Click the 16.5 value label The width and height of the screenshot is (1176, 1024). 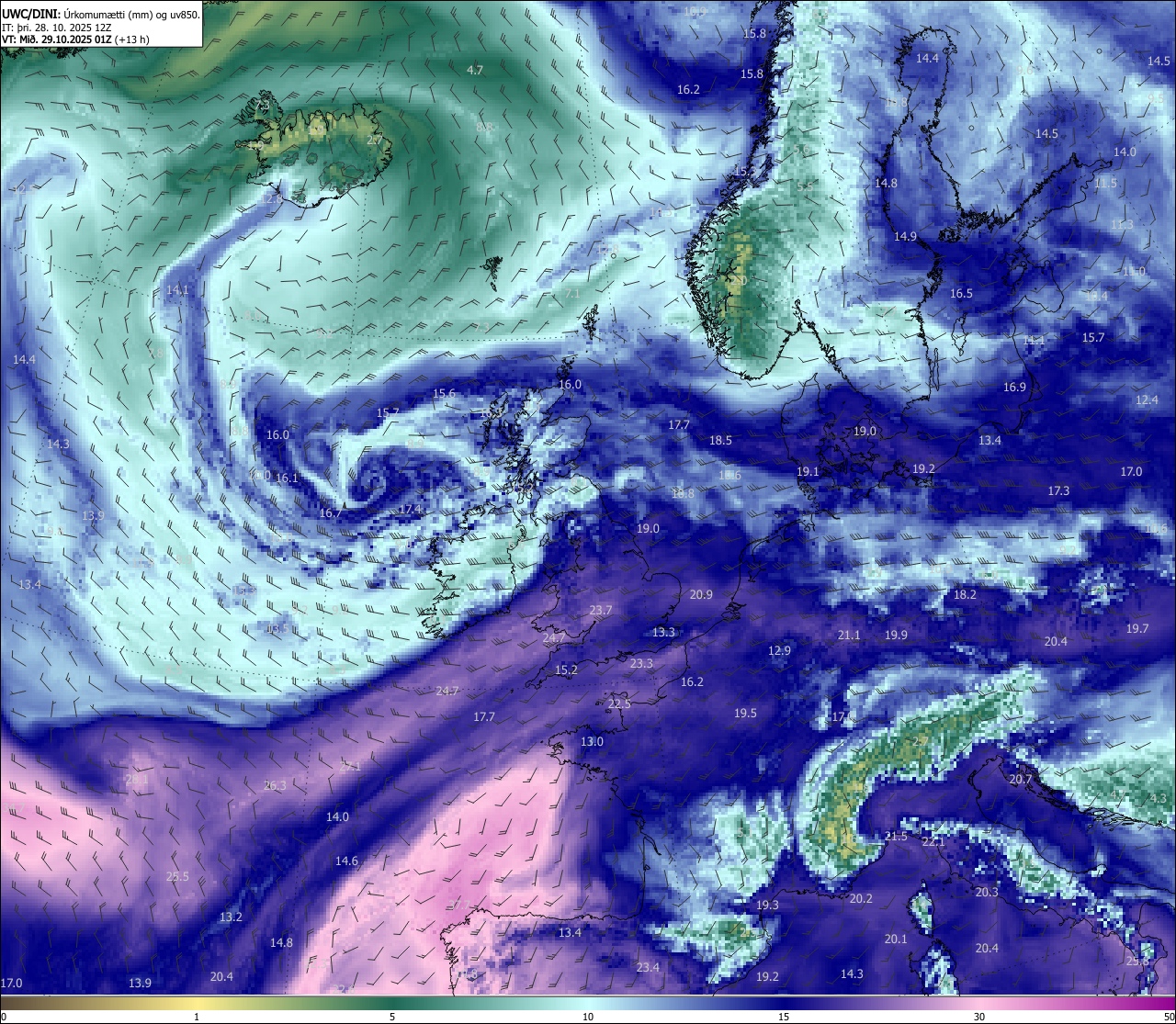pos(961,294)
